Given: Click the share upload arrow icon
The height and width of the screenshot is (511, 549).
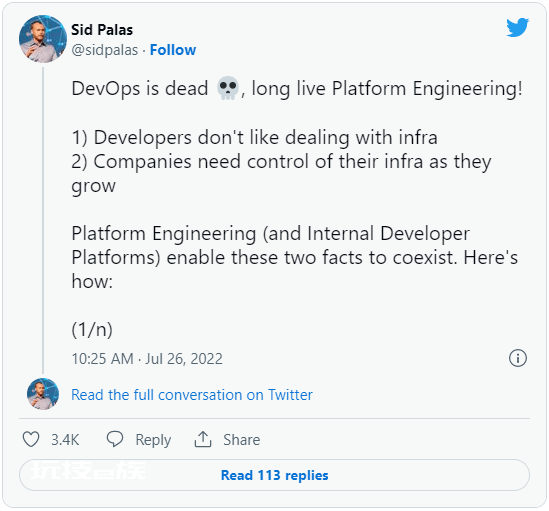Looking at the screenshot, I should (203, 439).
